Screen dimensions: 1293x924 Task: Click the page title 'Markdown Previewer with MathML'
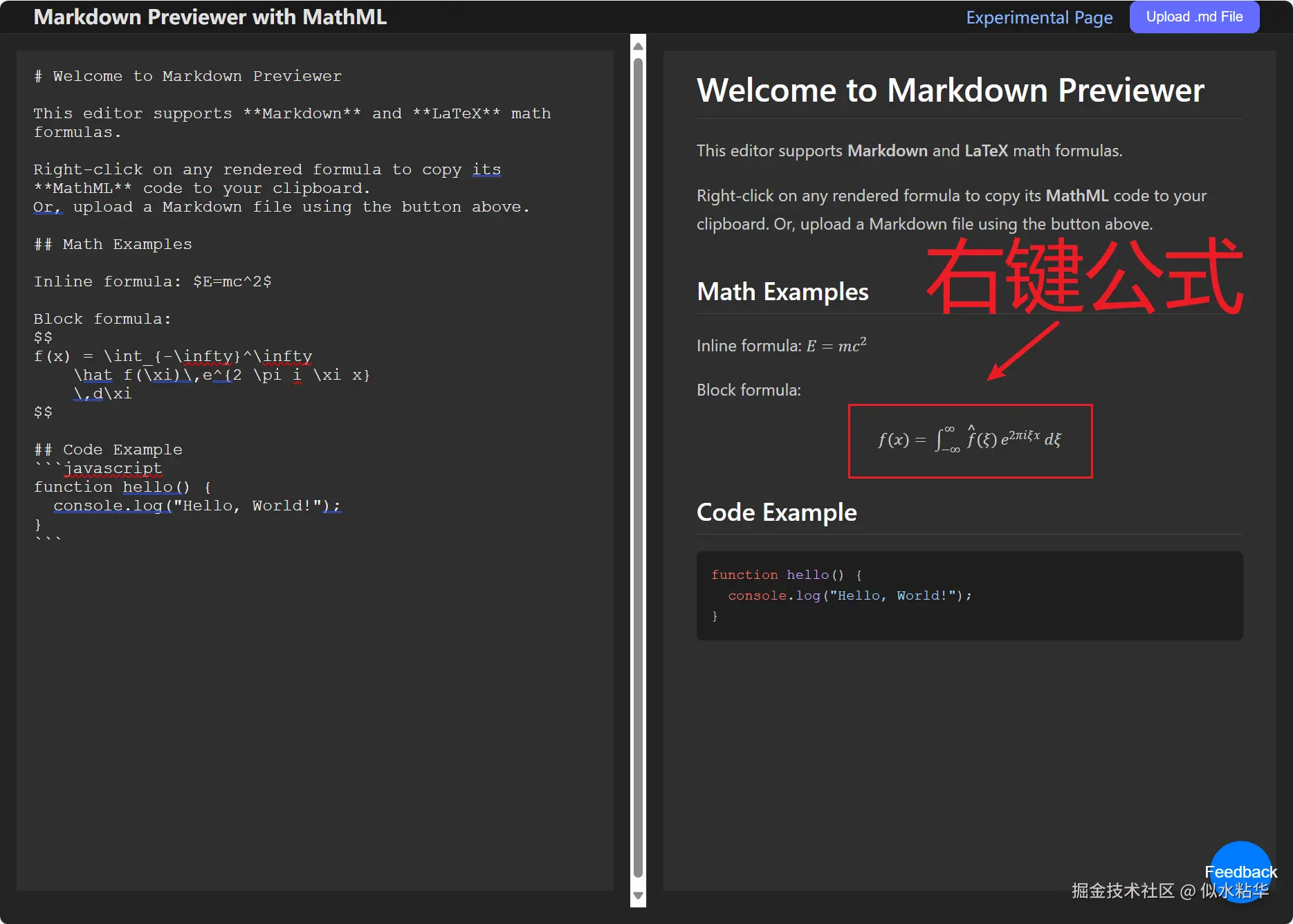pyautogui.click(x=210, y=17)
